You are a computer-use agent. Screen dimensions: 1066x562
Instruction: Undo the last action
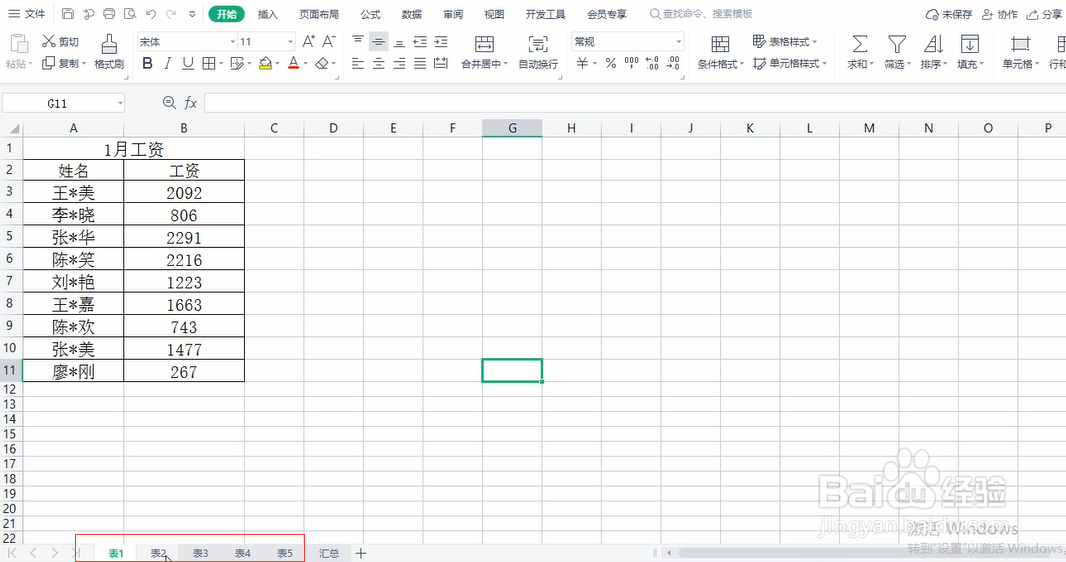151,14
